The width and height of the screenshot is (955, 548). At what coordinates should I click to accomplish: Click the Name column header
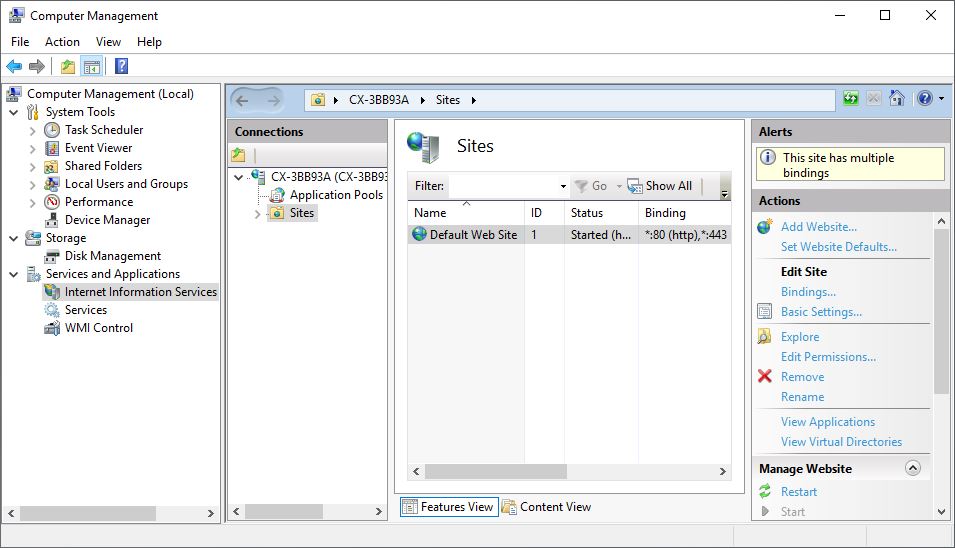465,213
